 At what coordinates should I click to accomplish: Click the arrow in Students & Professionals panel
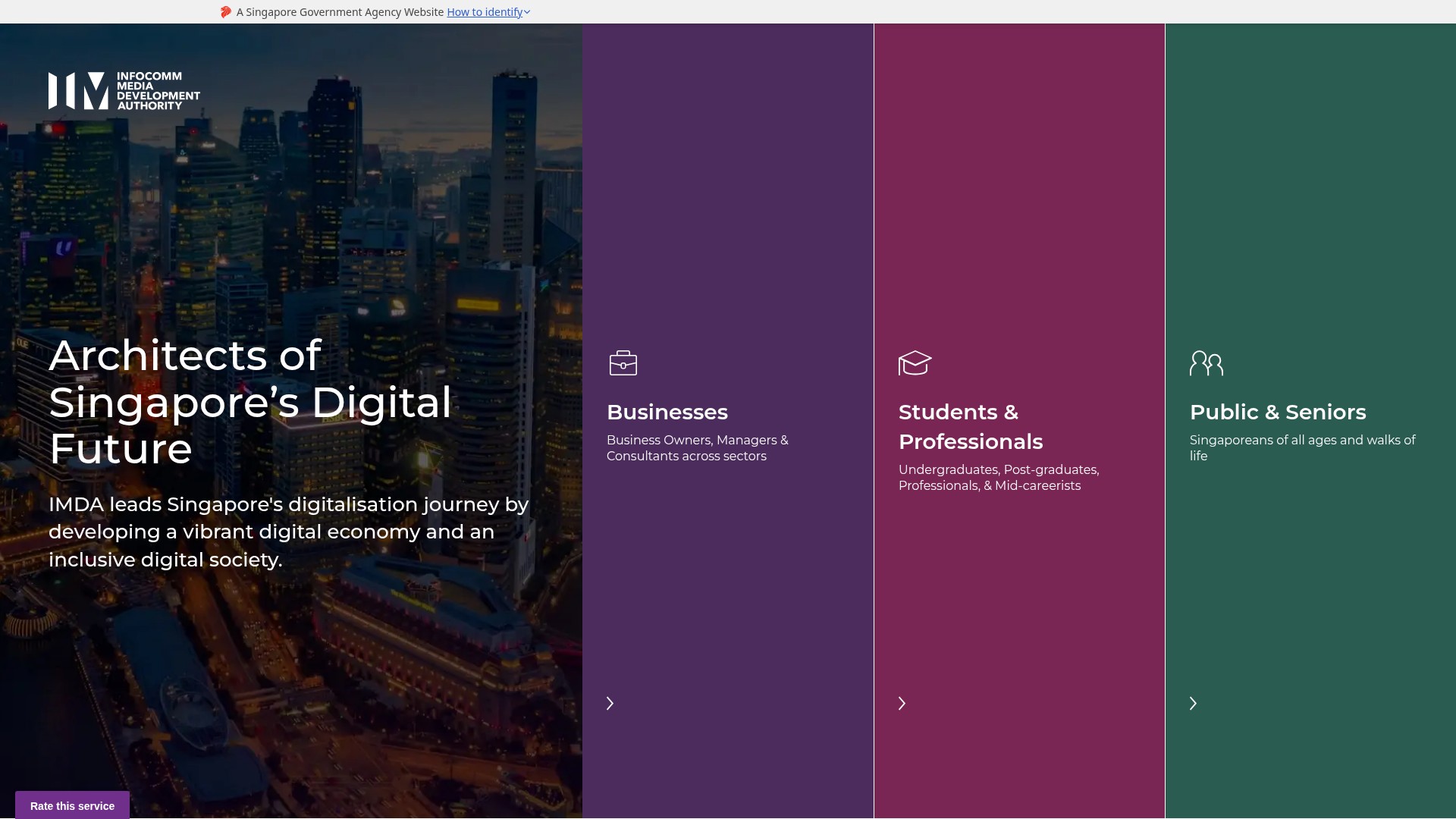click(x=902, y=703)
